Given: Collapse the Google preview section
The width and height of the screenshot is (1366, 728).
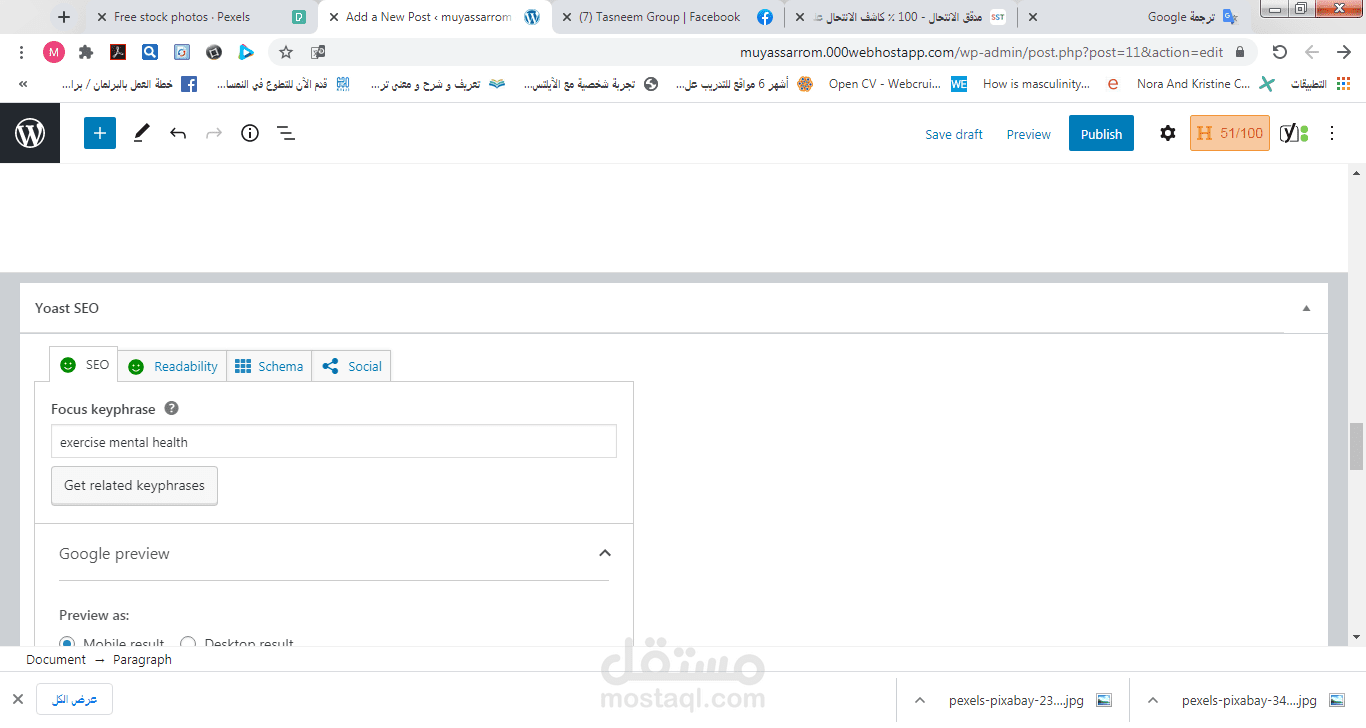Looking at the screenshot, I should coord(604,553).
